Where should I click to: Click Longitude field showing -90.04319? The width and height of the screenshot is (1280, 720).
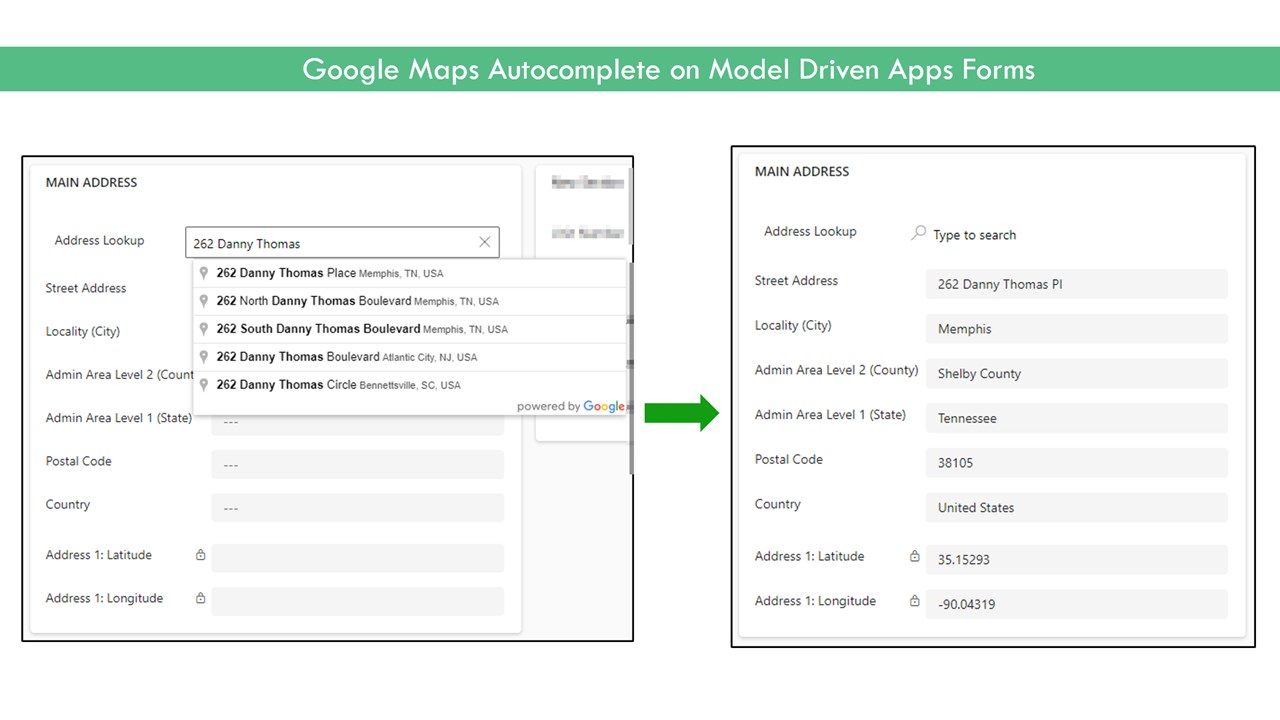(x=1076, y=604)
